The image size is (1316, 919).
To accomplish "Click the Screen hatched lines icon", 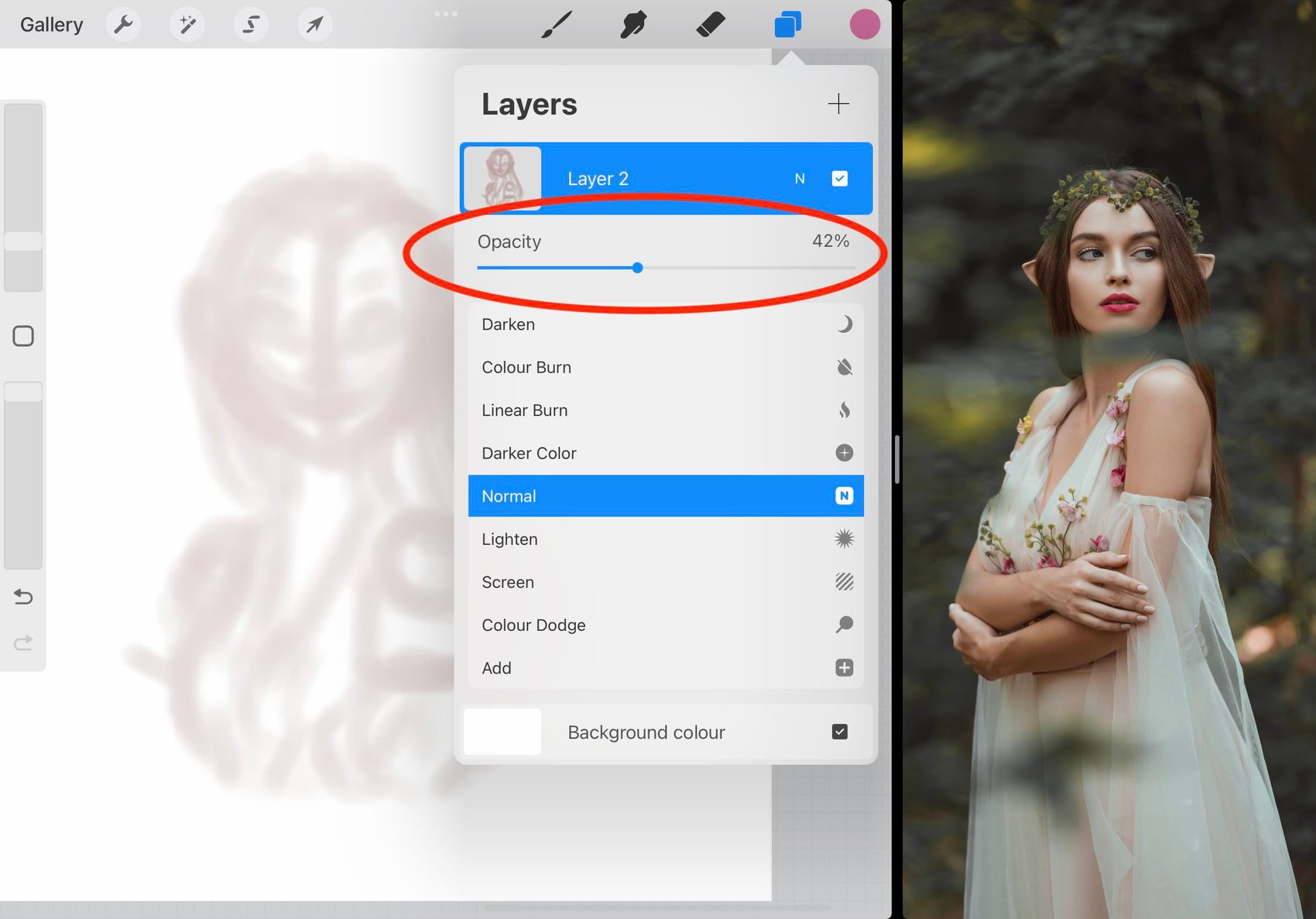I will coord(845,582).
